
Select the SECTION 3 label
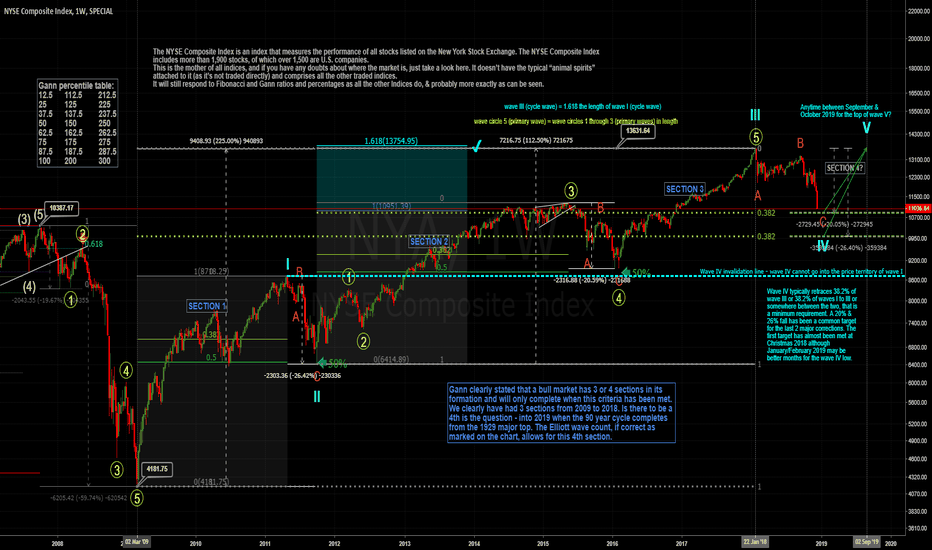point(685,189)
